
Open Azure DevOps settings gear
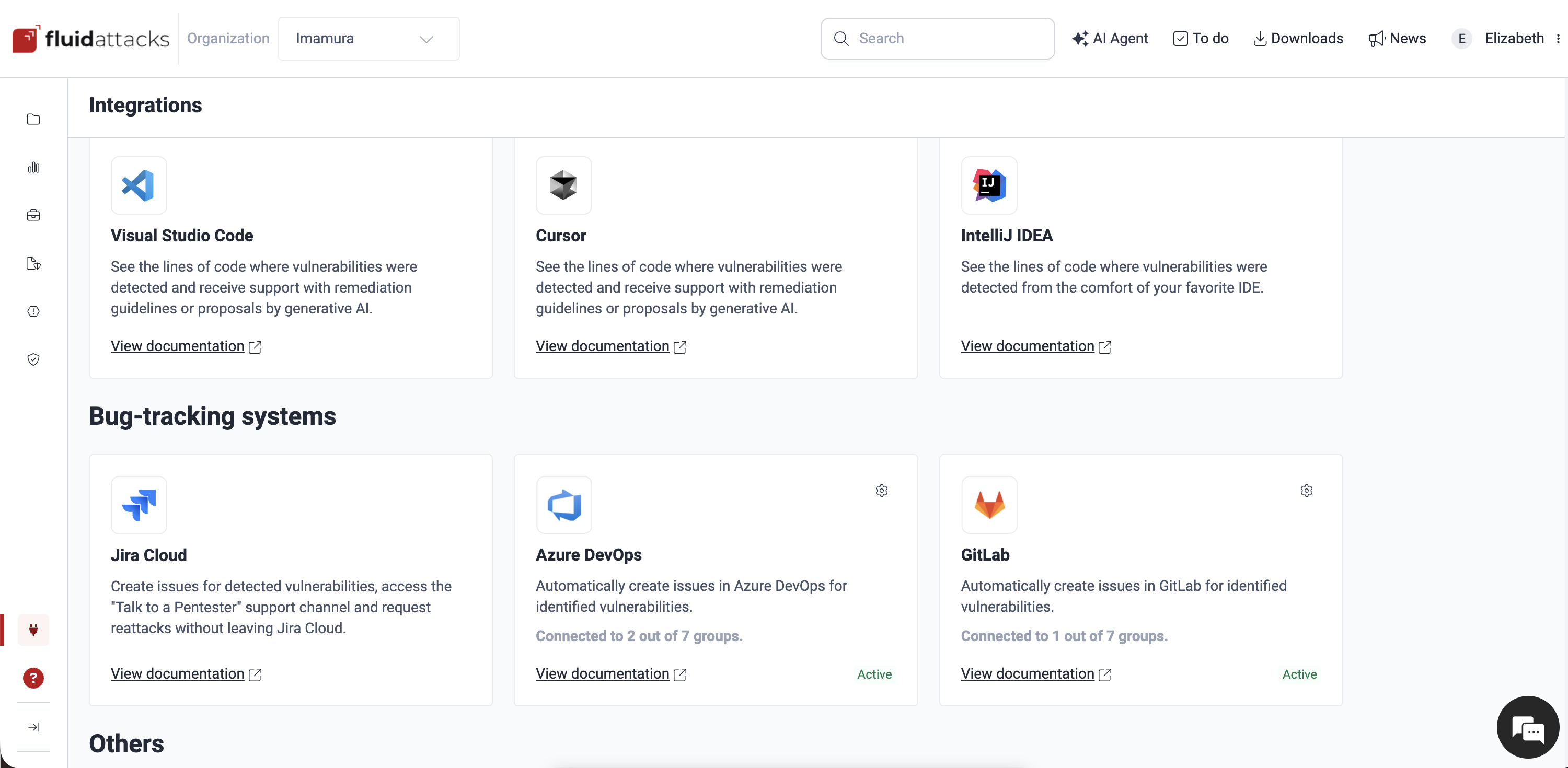881,491
